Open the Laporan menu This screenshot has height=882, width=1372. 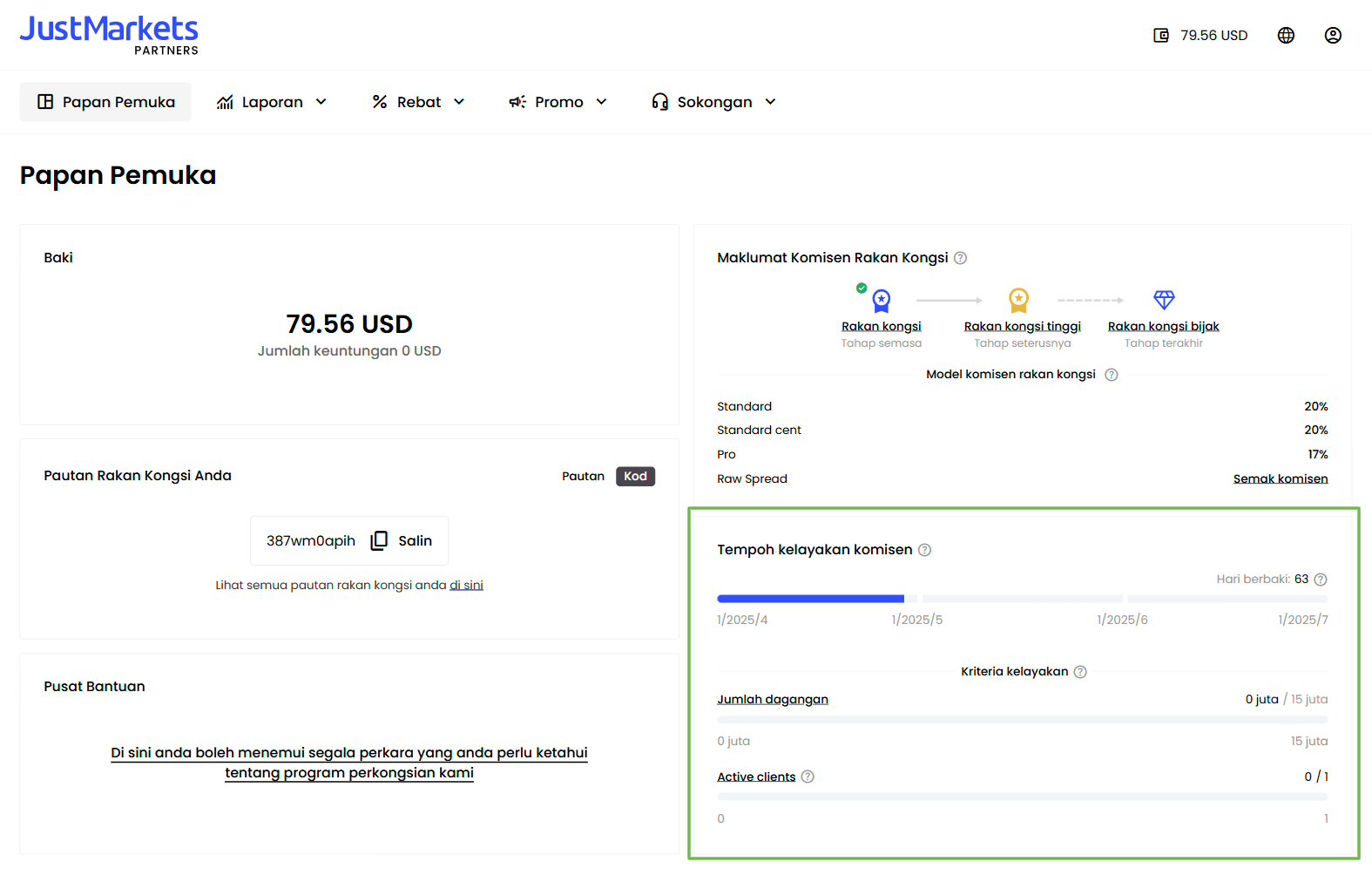coord(271,102)
